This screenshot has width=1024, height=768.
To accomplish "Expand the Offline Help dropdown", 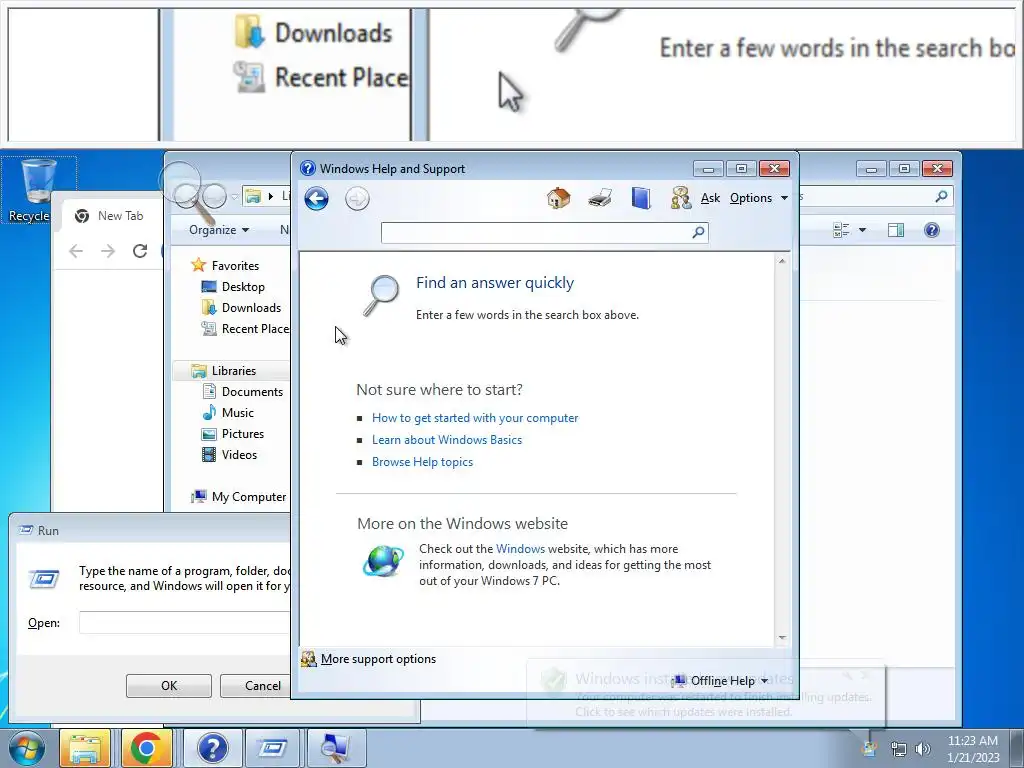I will (x=722, y=680).
